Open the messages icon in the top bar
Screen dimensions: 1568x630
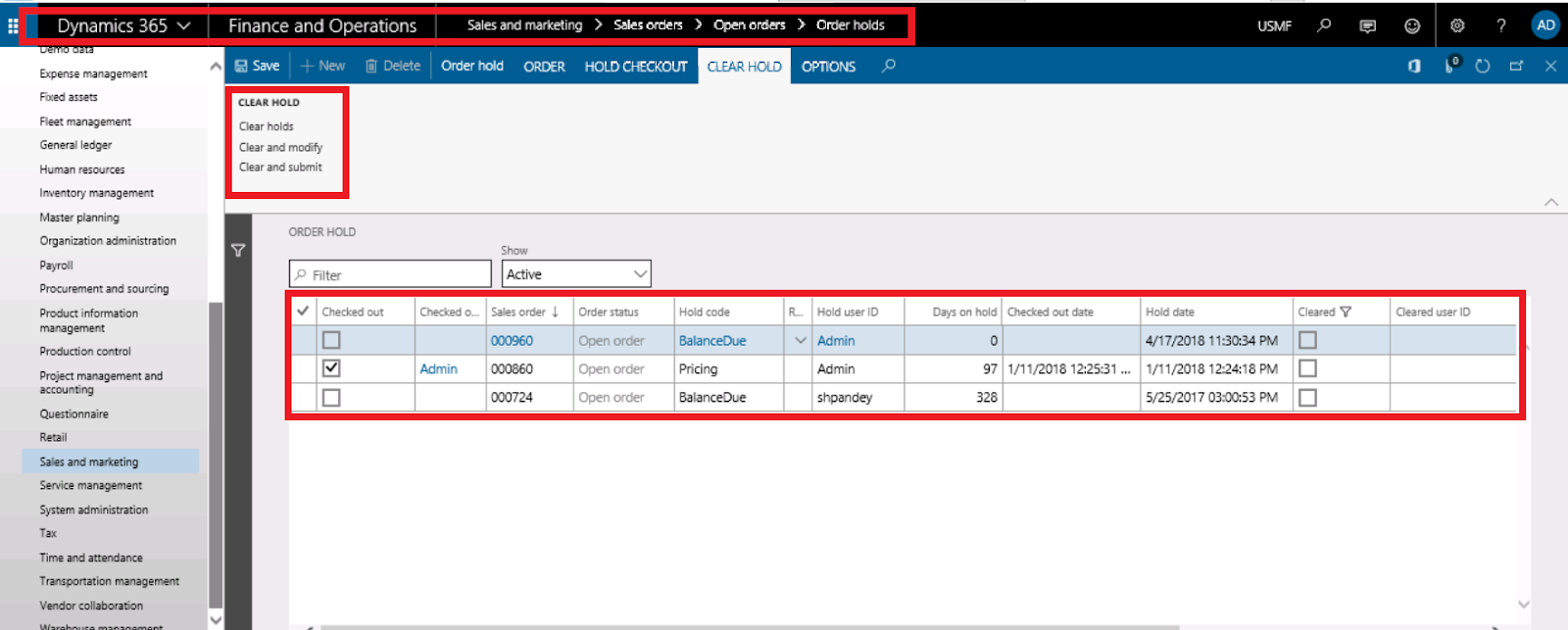pos(1368,26)
